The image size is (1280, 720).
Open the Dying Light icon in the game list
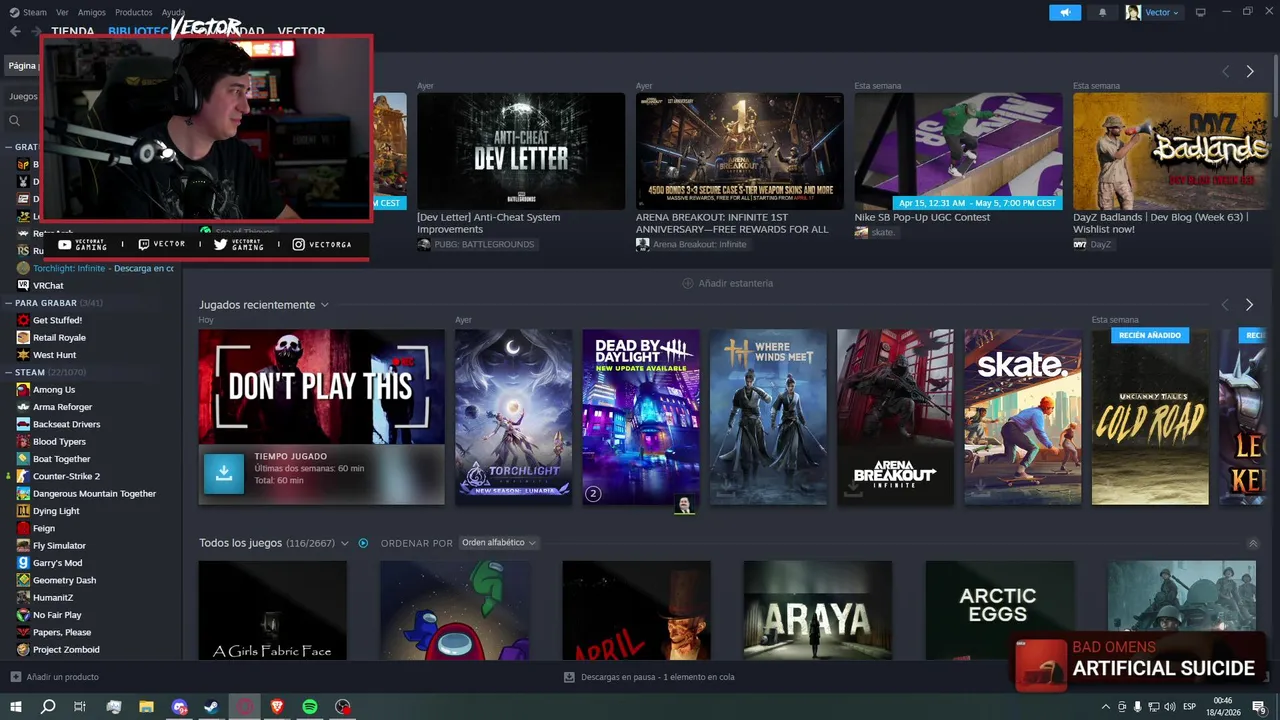click(23, 511)
